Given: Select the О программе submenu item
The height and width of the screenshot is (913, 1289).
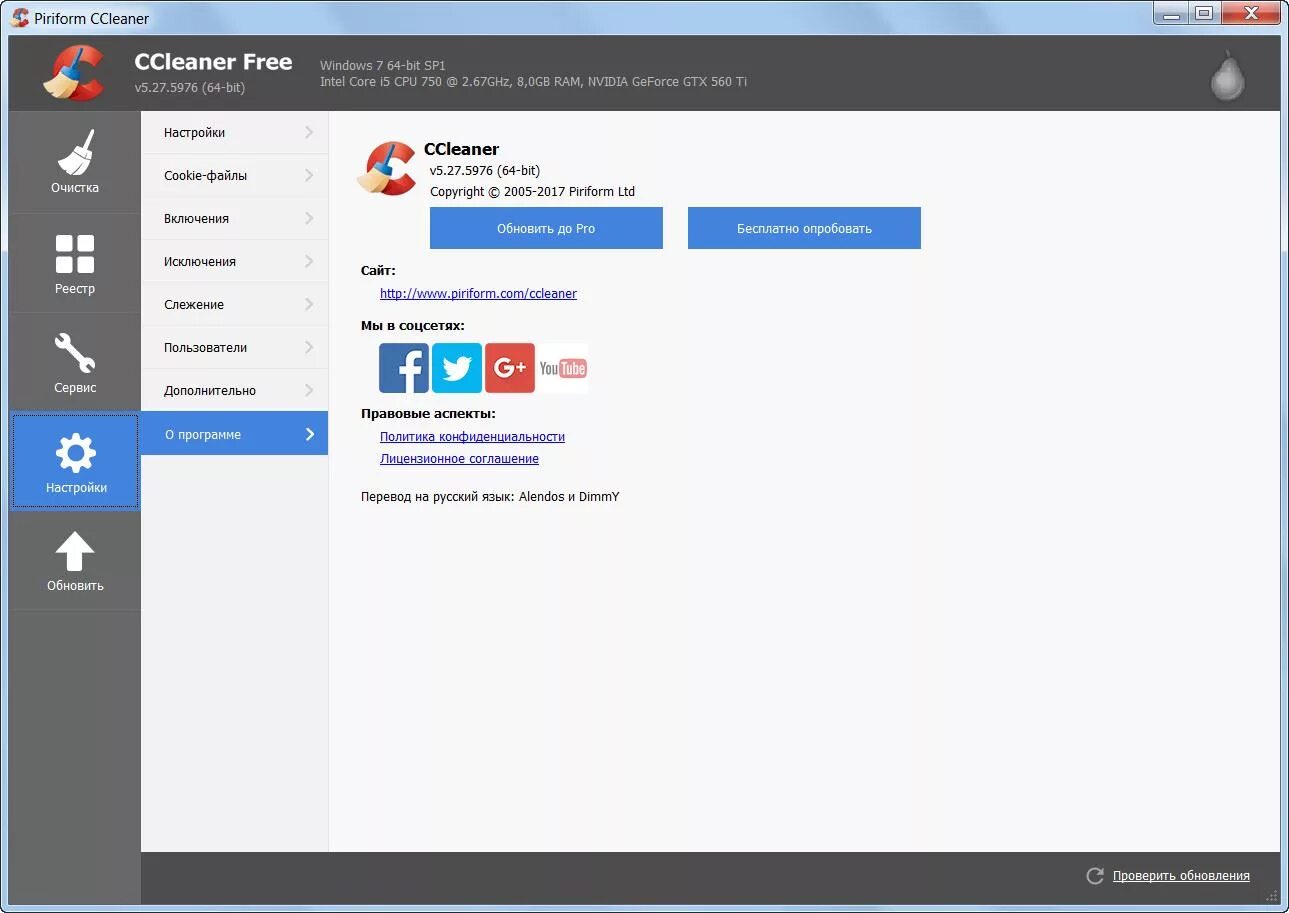Looking at the screenshot, I should [x=234, y=434].
